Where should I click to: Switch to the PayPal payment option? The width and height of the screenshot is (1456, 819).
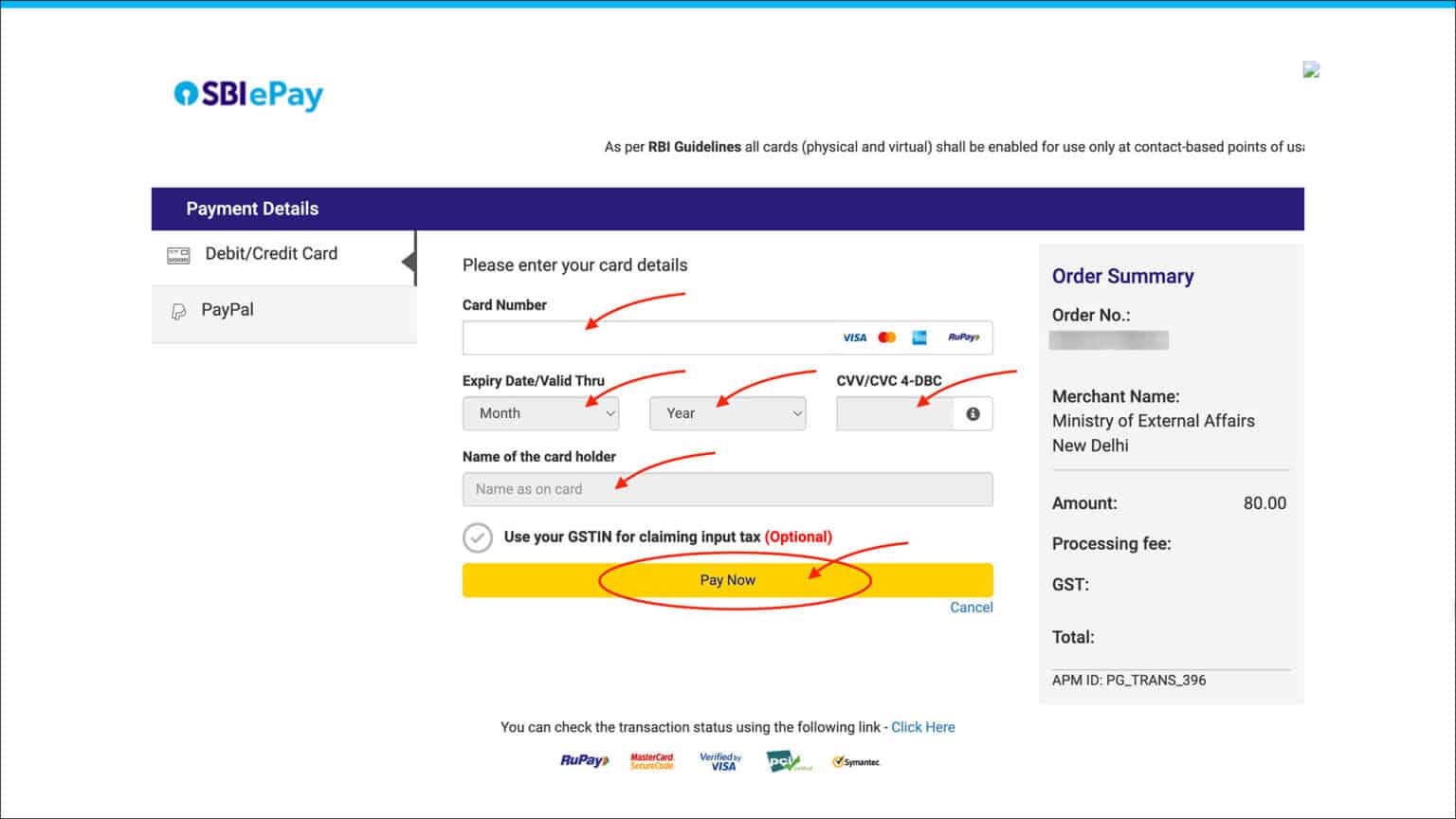[227, 310]
